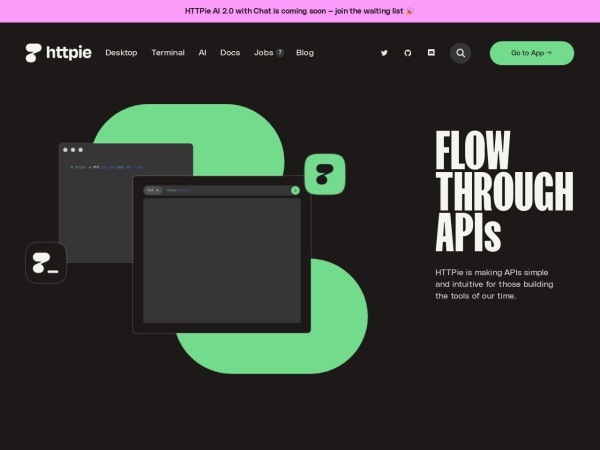
Task: Click the HTTPie AI 2.0 waiting list banner
Action: 300,11
